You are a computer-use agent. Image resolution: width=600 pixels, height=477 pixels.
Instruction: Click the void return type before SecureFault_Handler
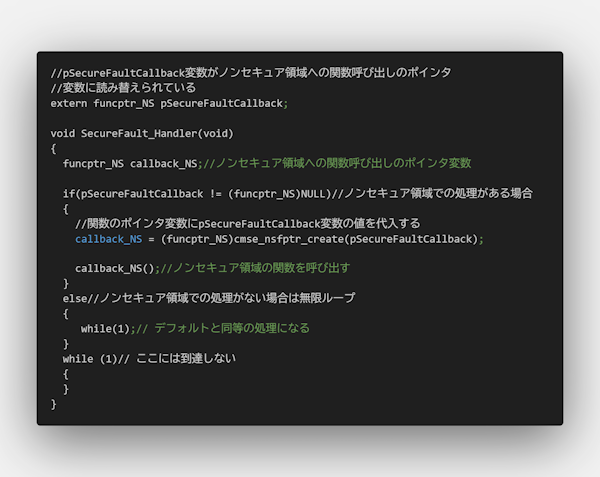(x=62, y=133)
